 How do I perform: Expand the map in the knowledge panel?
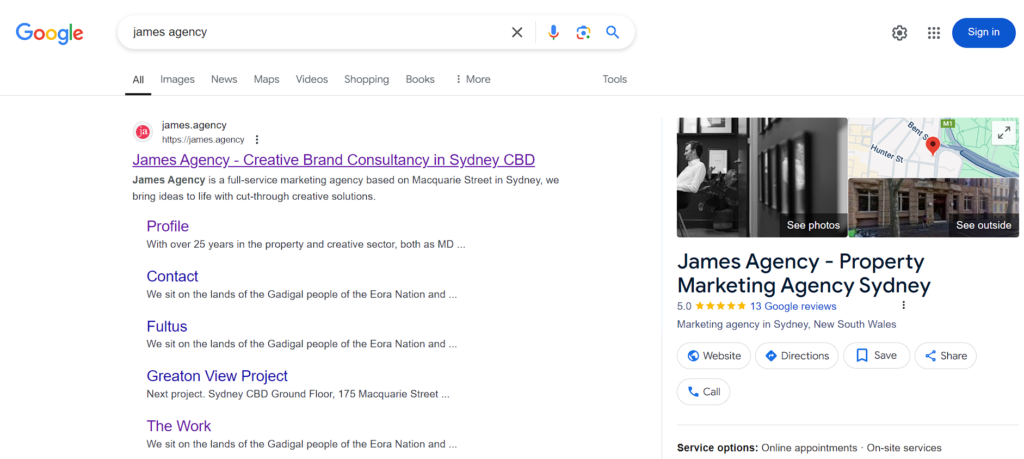click(1002, 134)
